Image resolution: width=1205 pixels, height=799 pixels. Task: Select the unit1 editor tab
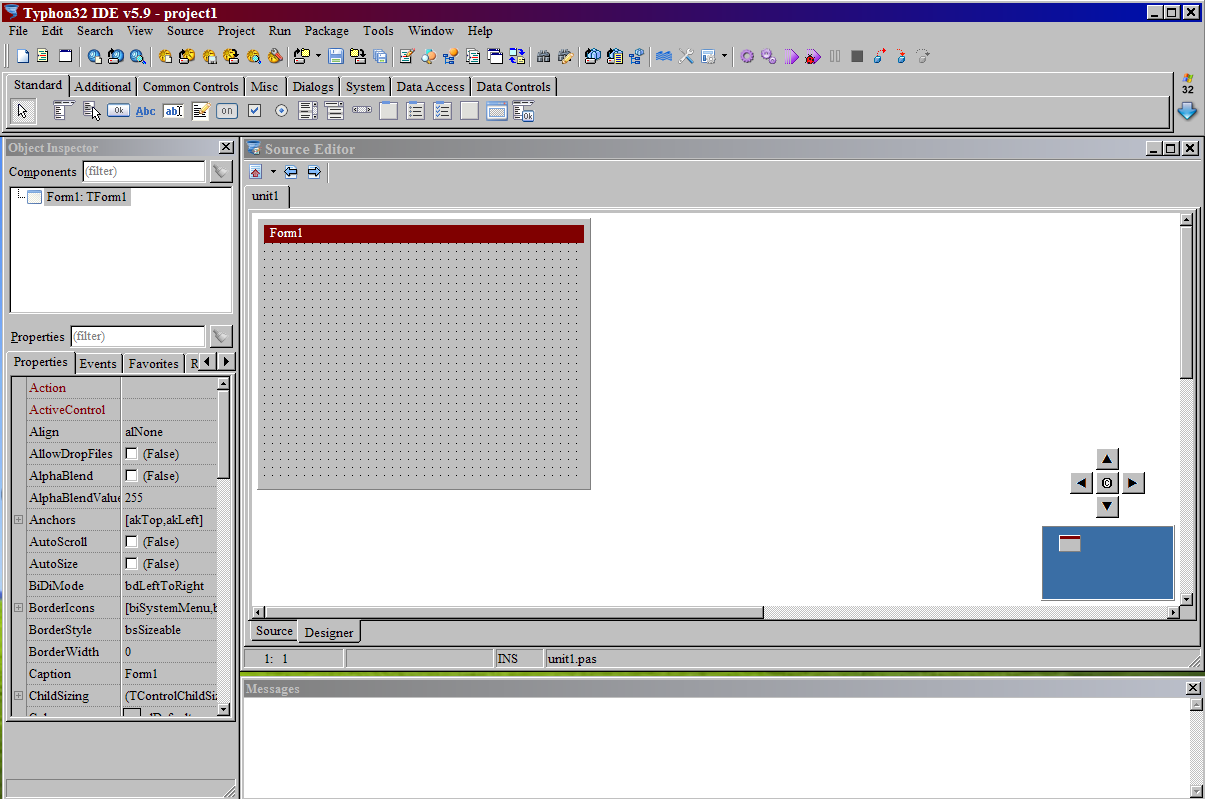(266, 196)
